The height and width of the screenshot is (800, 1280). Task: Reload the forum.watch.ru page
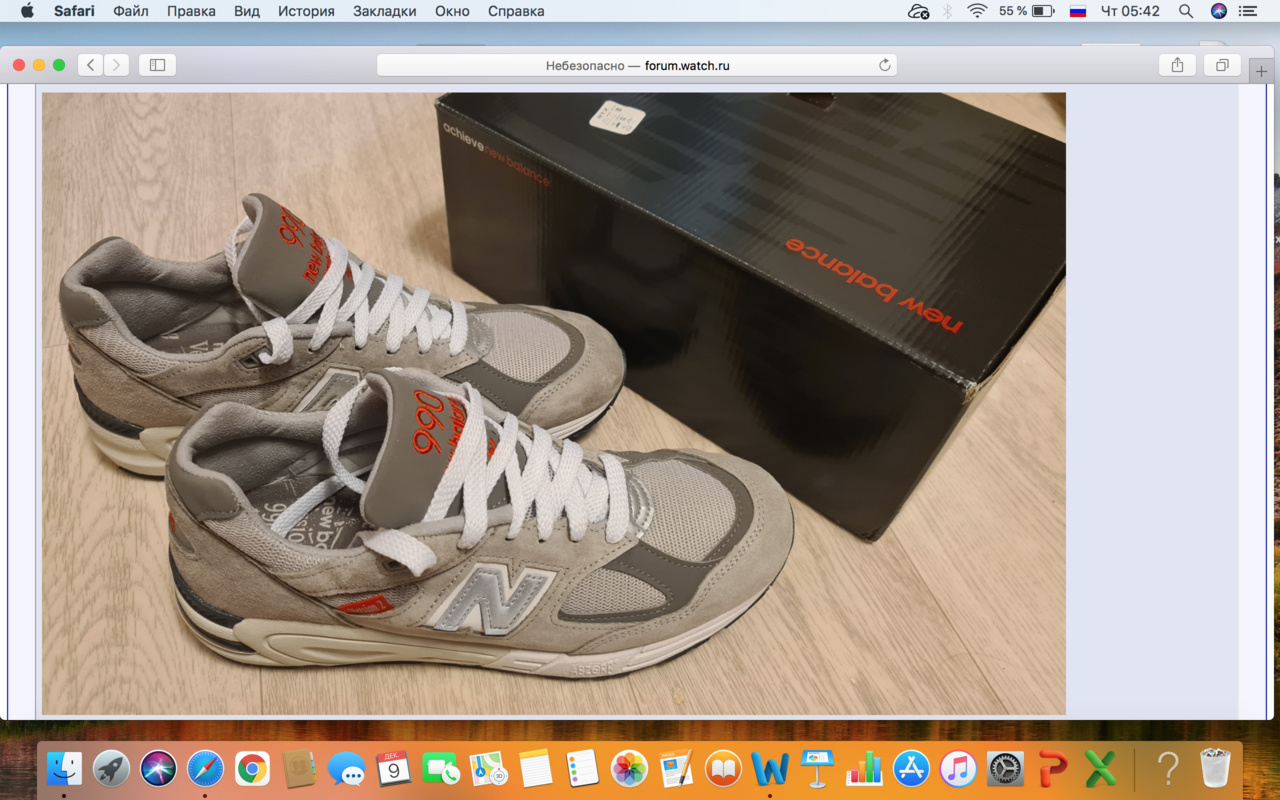[884, 65]
